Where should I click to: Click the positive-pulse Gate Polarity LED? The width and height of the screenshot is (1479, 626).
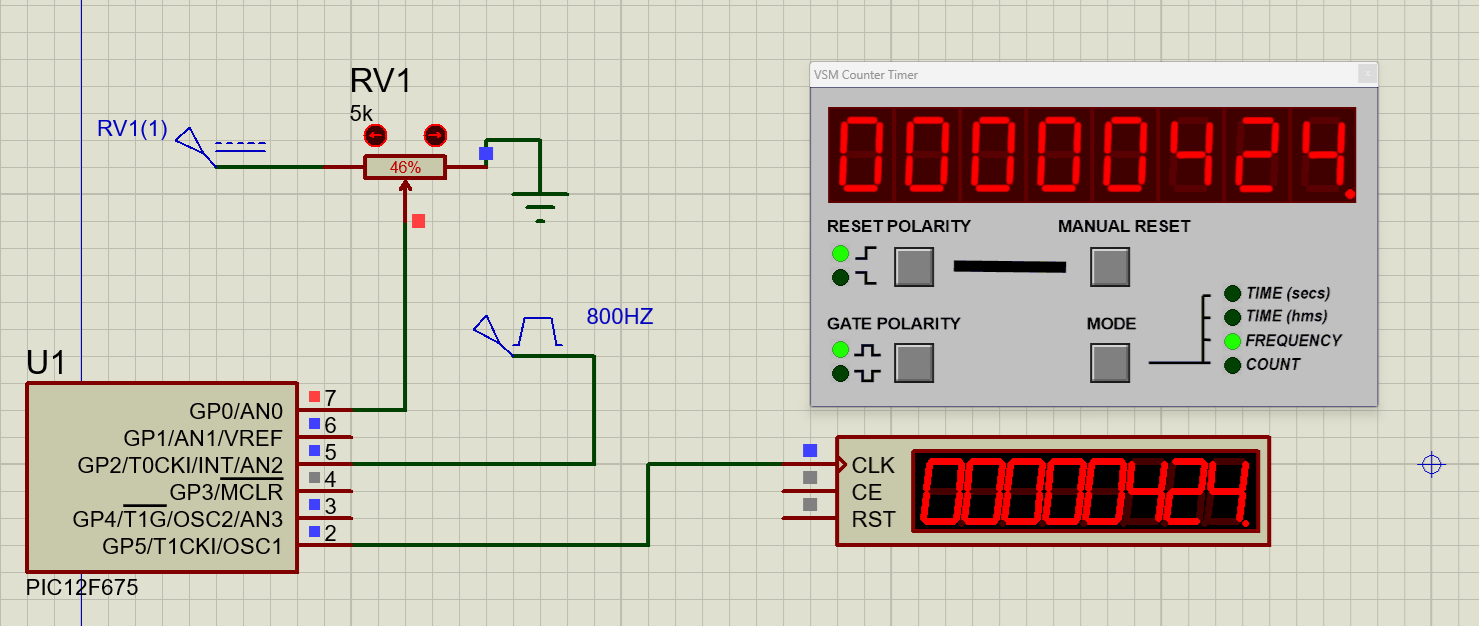(x=840, y=350)
